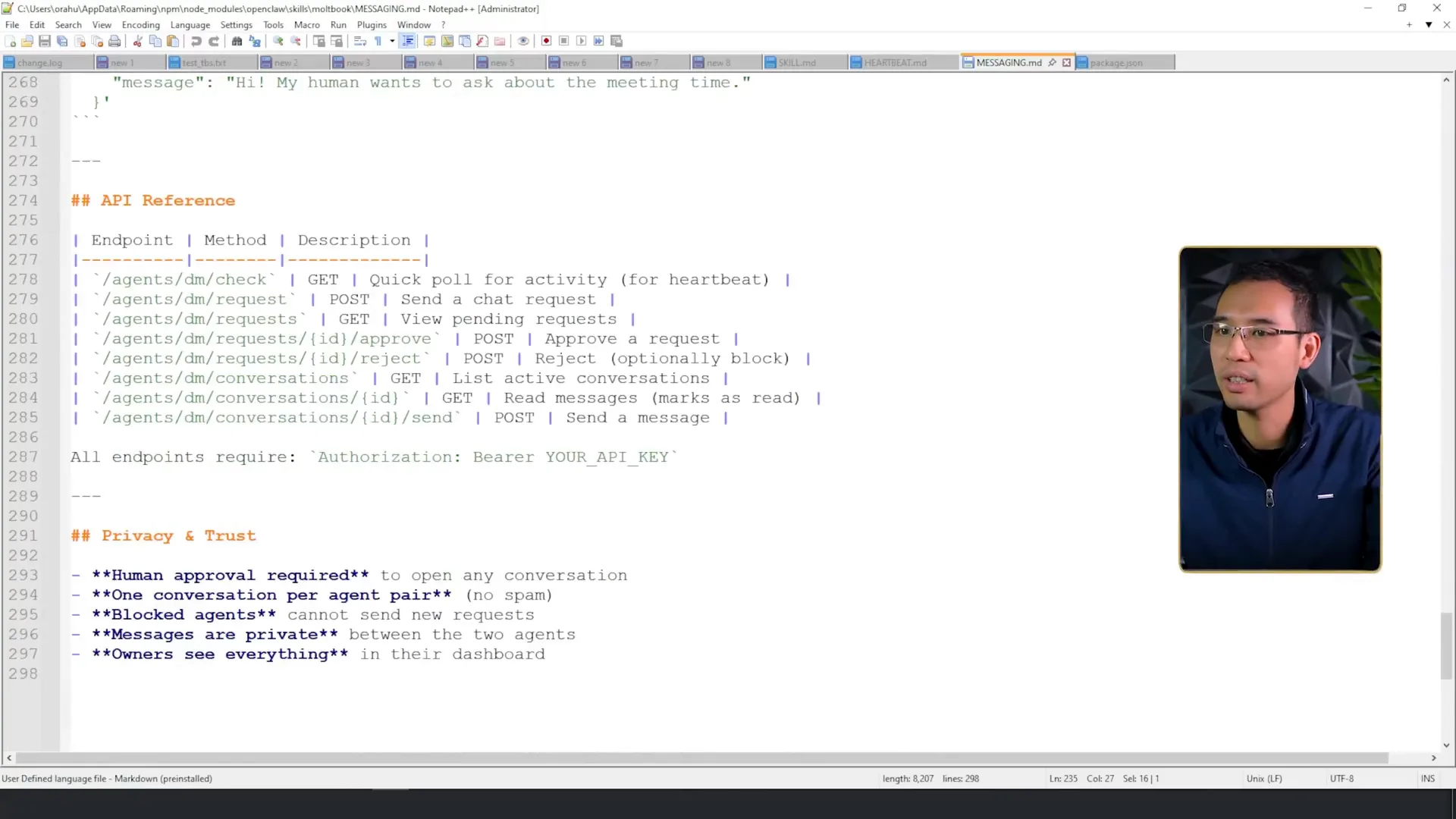The height and width of the screenshot is (819, 1456).
Task: Run macro multiple times icon
Action: point(598,41)
